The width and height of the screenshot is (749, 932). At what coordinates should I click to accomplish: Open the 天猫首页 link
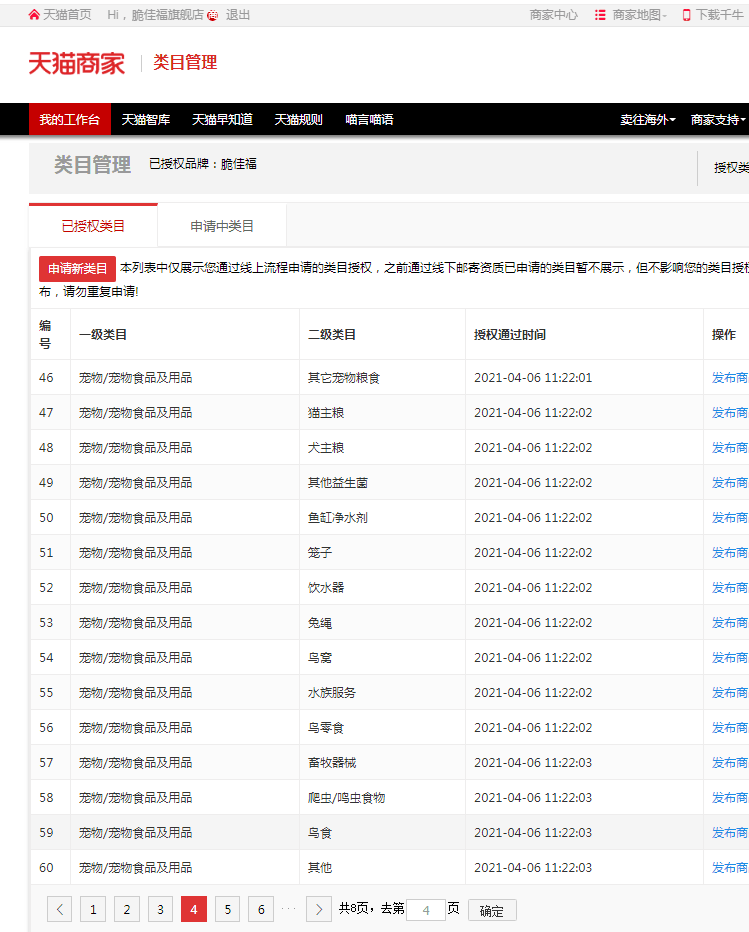(67, 15)
